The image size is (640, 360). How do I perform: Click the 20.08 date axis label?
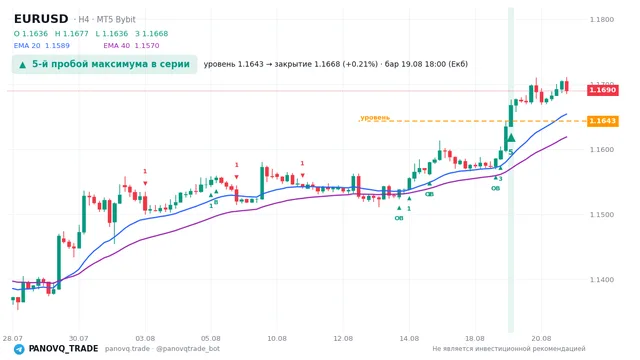click(x=541, y=338)
